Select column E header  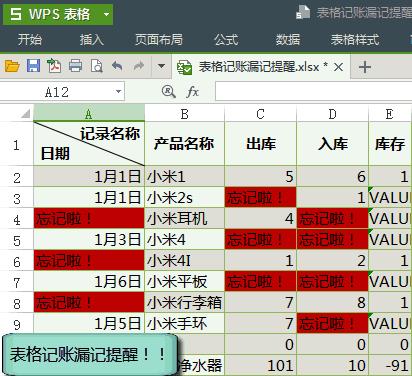[390, 114]
